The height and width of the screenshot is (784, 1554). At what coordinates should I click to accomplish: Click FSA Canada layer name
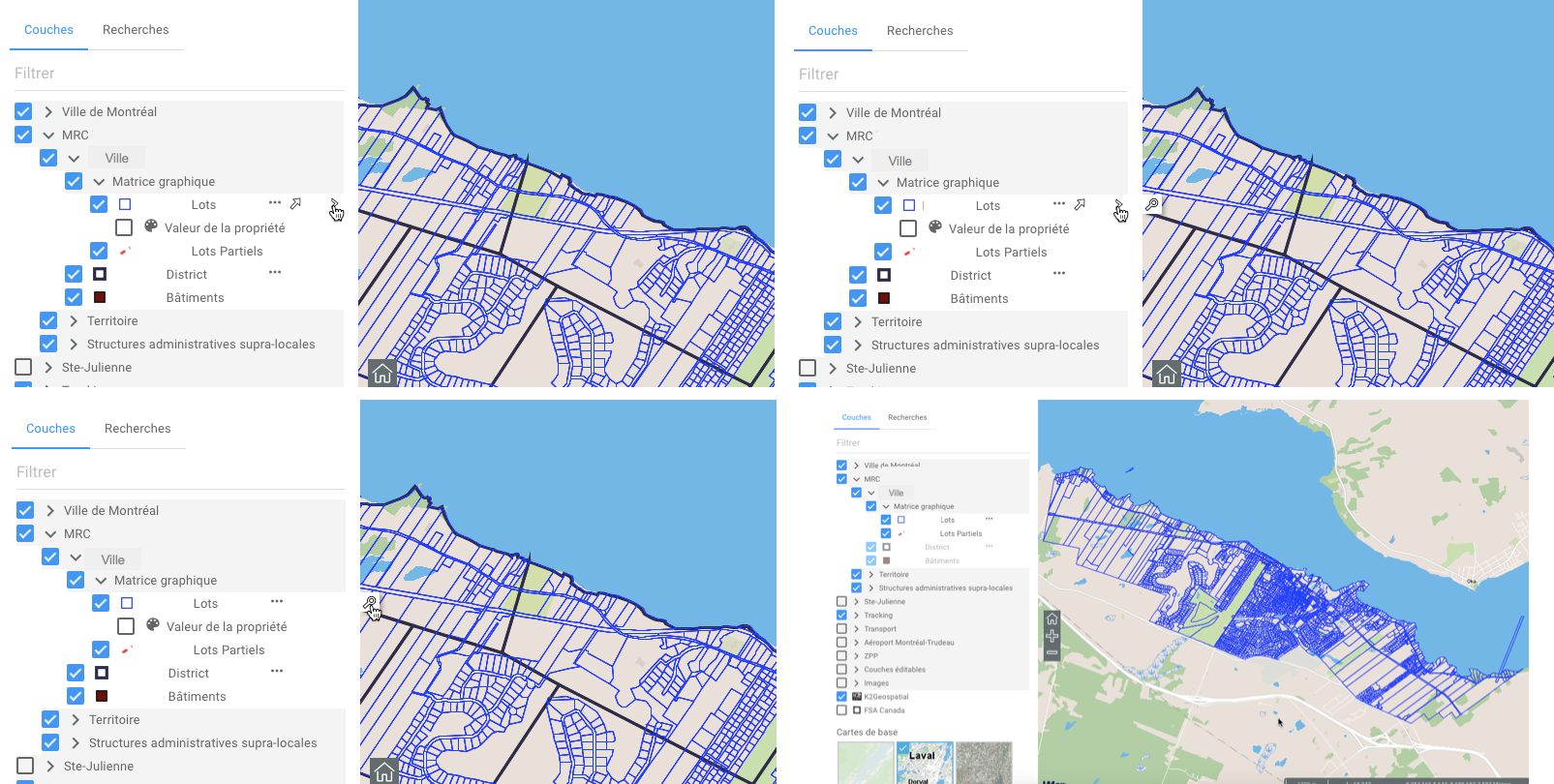point(884,710)
